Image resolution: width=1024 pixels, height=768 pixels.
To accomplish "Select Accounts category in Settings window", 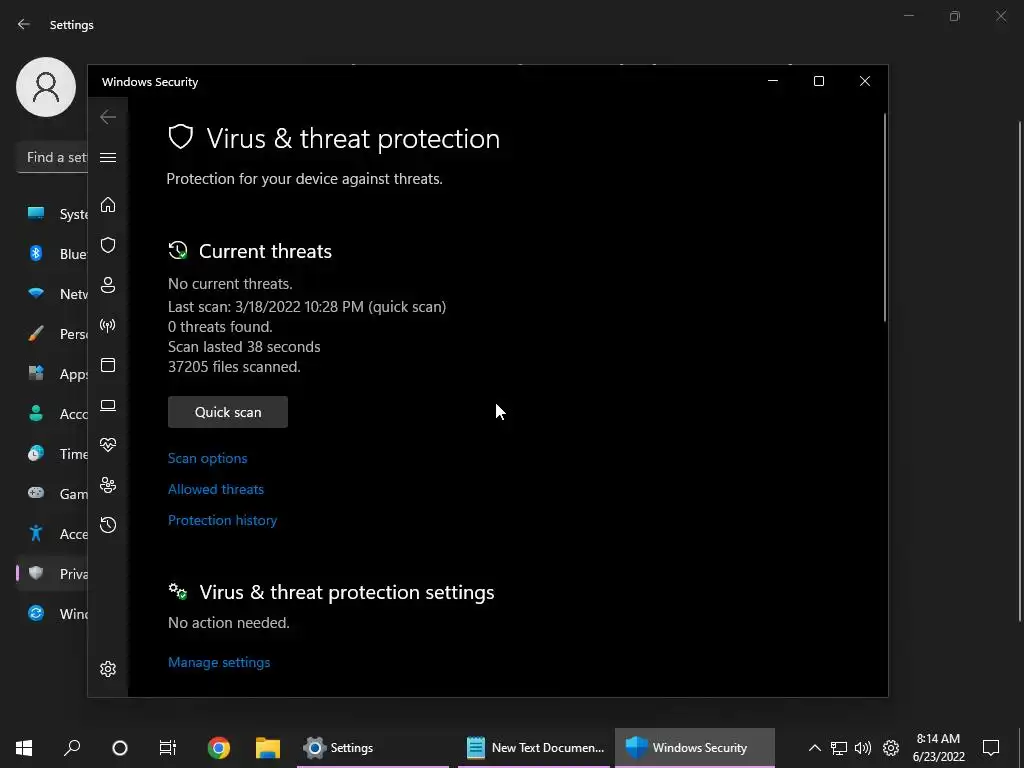I will tap(52, 413).
